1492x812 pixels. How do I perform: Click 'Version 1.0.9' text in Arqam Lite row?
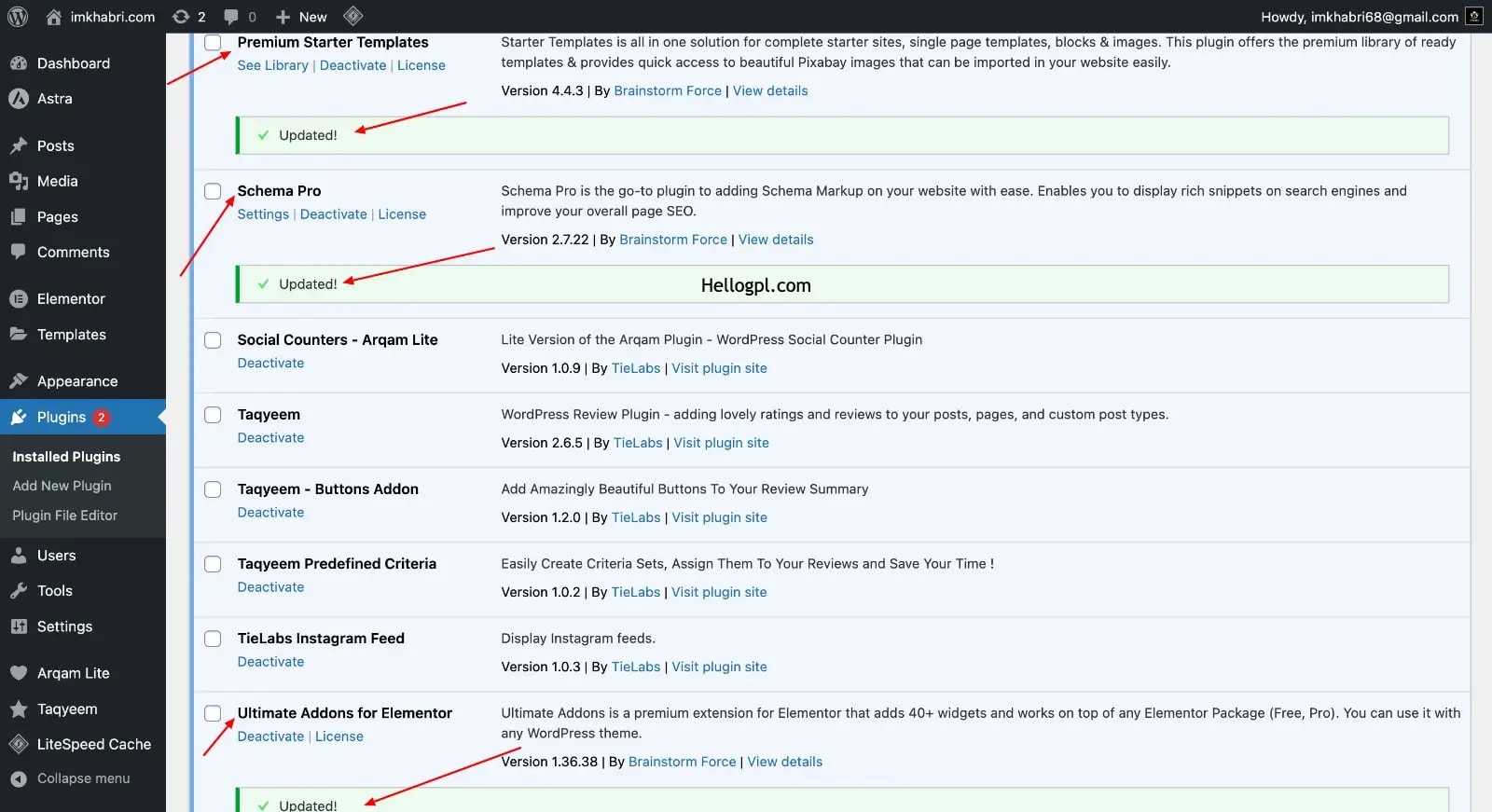tap(541, 368)
